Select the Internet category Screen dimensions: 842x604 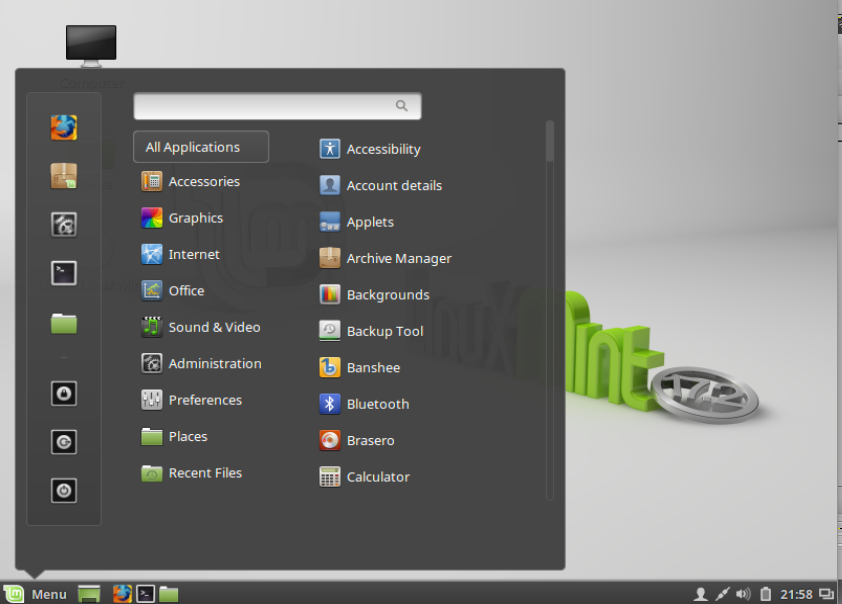tap(181, 254)
